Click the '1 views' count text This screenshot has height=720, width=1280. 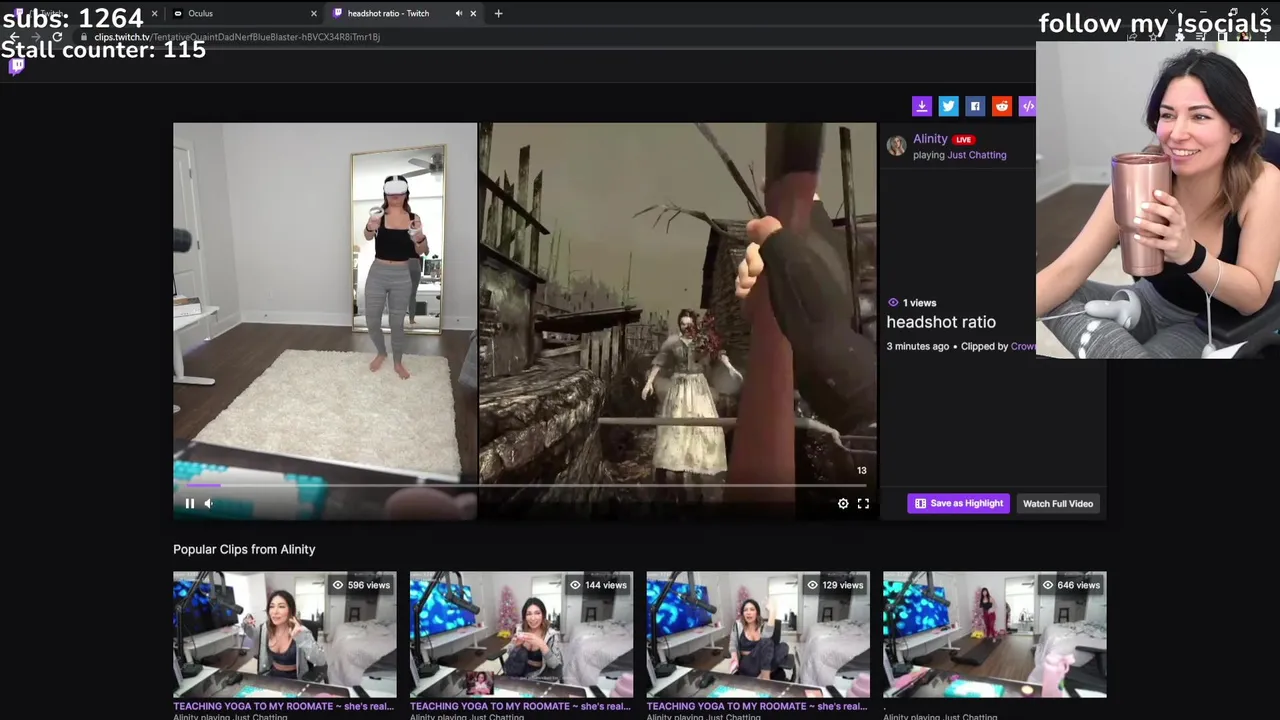click(x=919, y=303)
